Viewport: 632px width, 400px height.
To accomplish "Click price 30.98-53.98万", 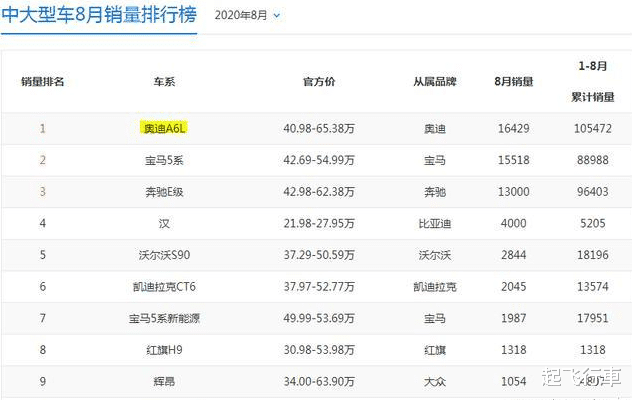I will click(x=319, y=350).
